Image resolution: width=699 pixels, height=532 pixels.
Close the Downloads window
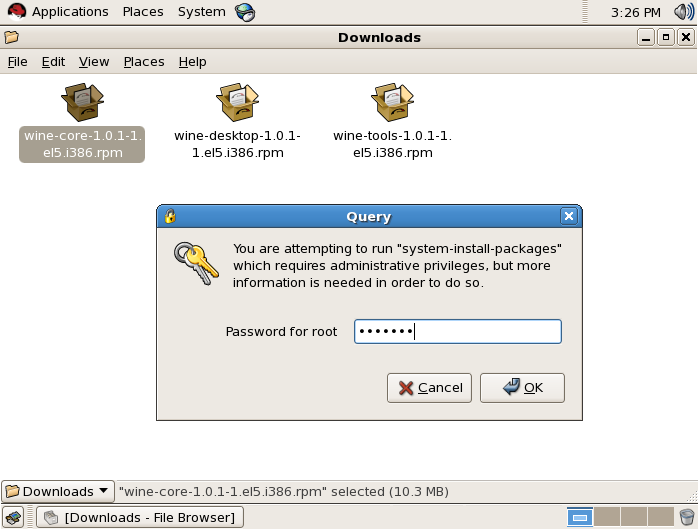point(686,37)
